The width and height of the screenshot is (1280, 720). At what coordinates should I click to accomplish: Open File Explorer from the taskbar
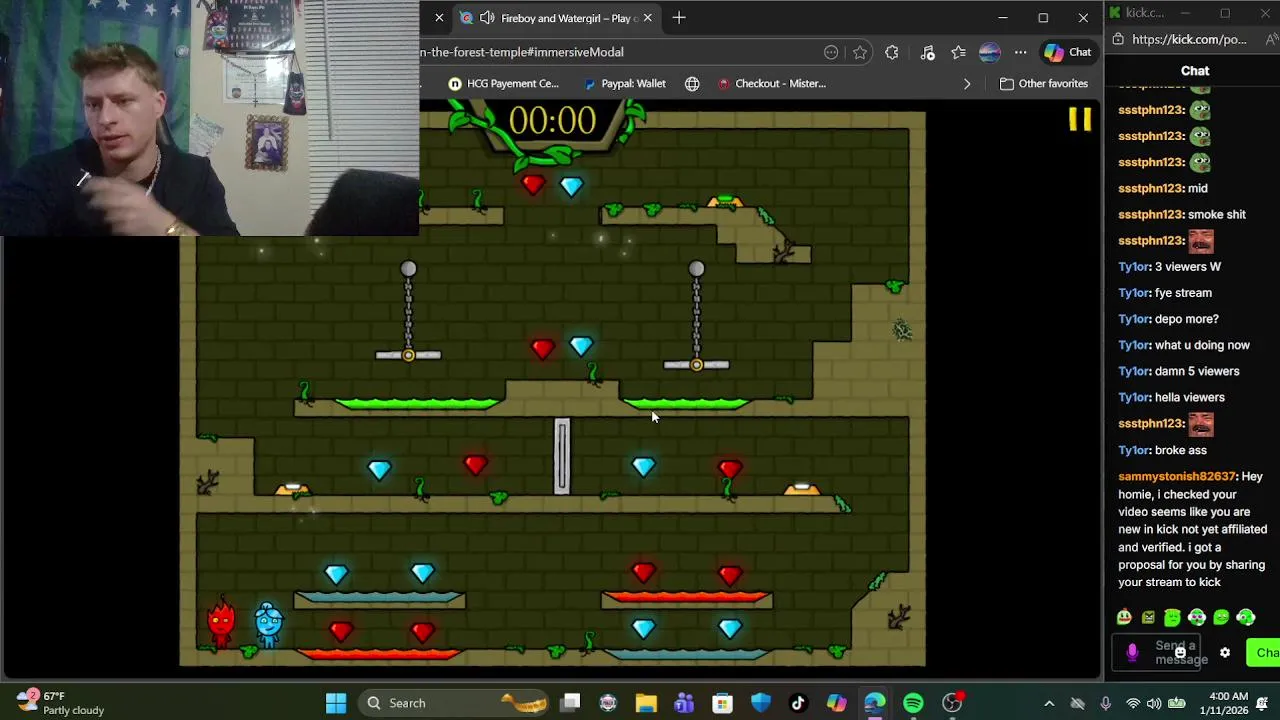[646, 703]
